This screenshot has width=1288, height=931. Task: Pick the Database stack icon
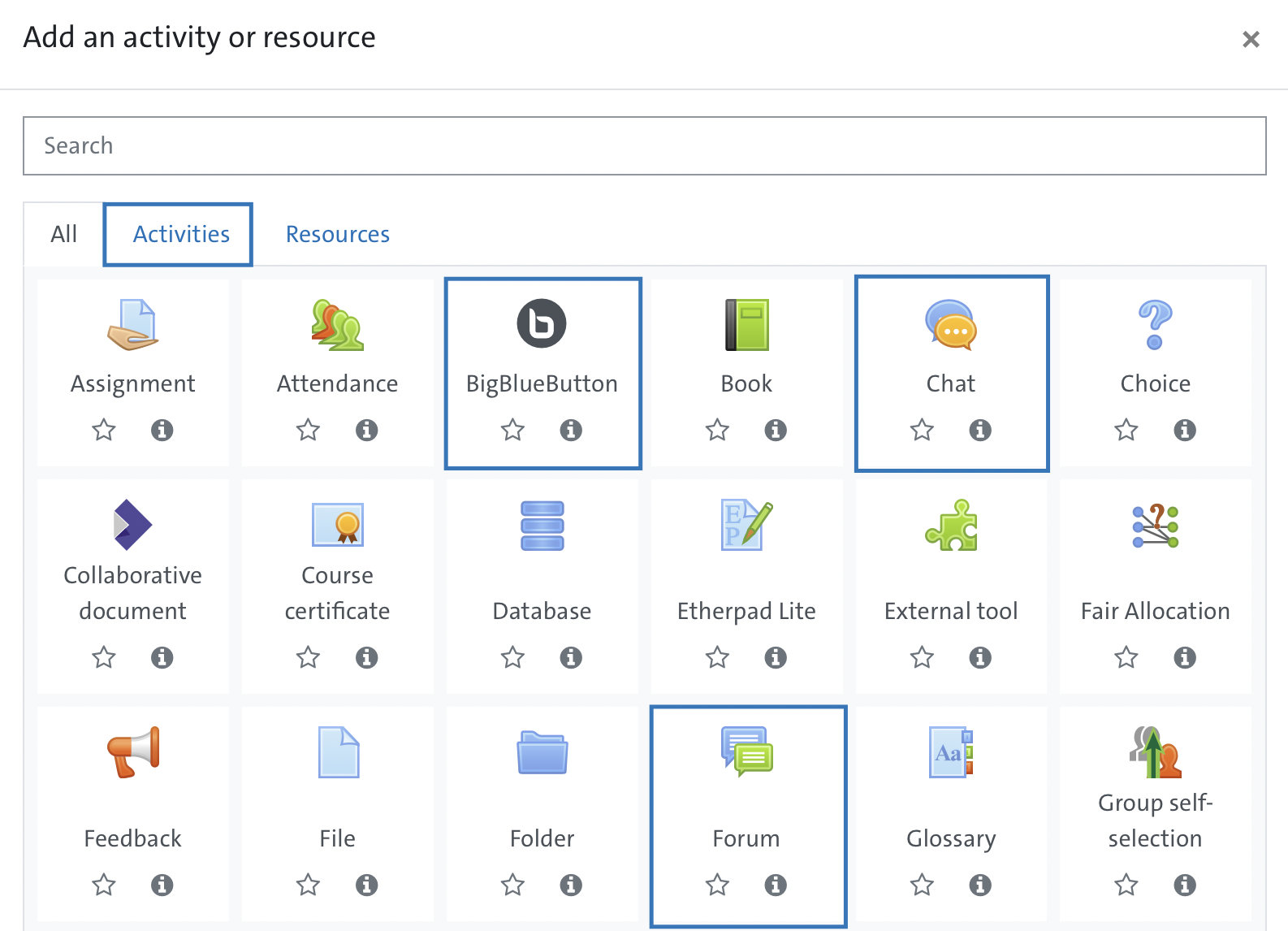tap(542, 525)
